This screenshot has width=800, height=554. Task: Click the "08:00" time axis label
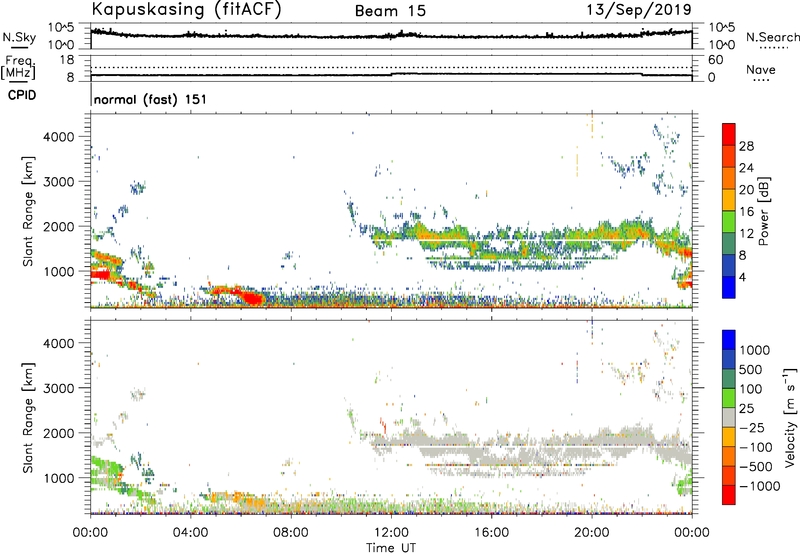291,533
